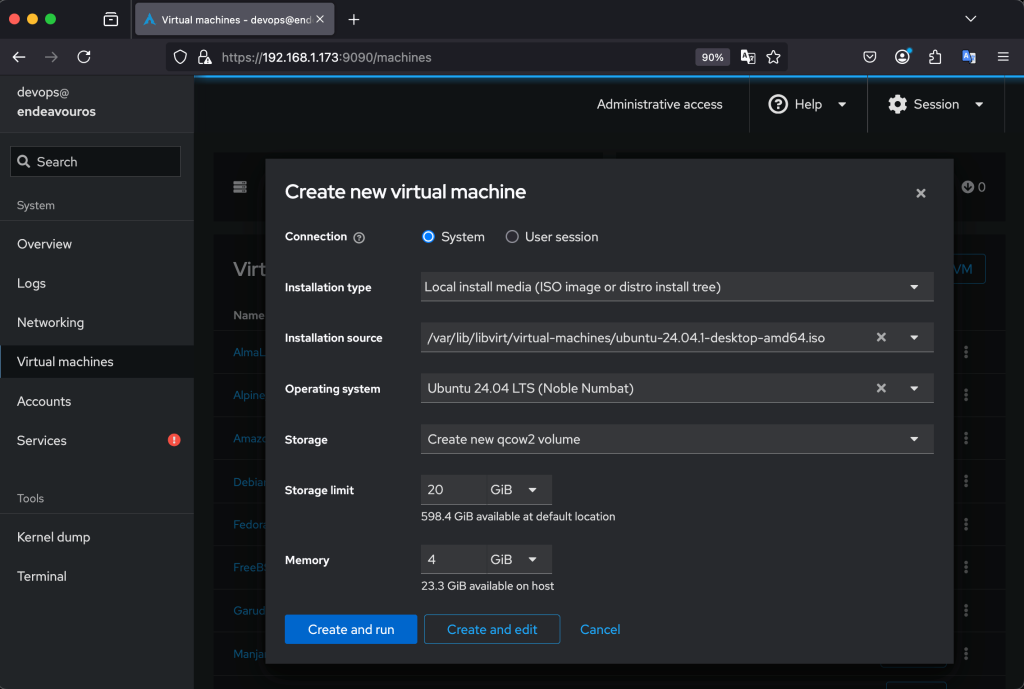Viewport: 1024px width, 689px height.
Task: Open the Session menu
Action: click(935, 104)
